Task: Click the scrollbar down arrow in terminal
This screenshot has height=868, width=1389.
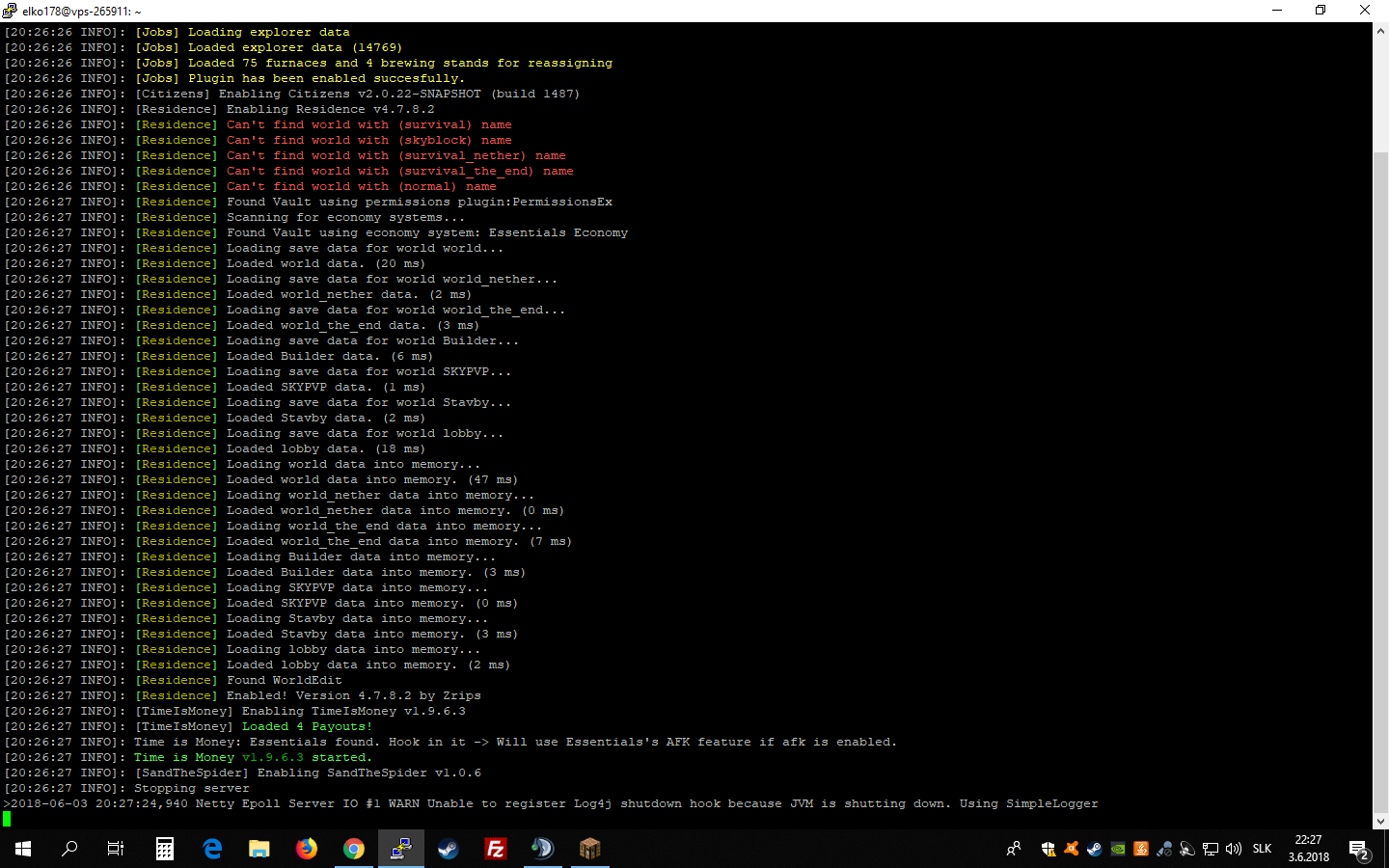Action: click(x=1380, y=821)
